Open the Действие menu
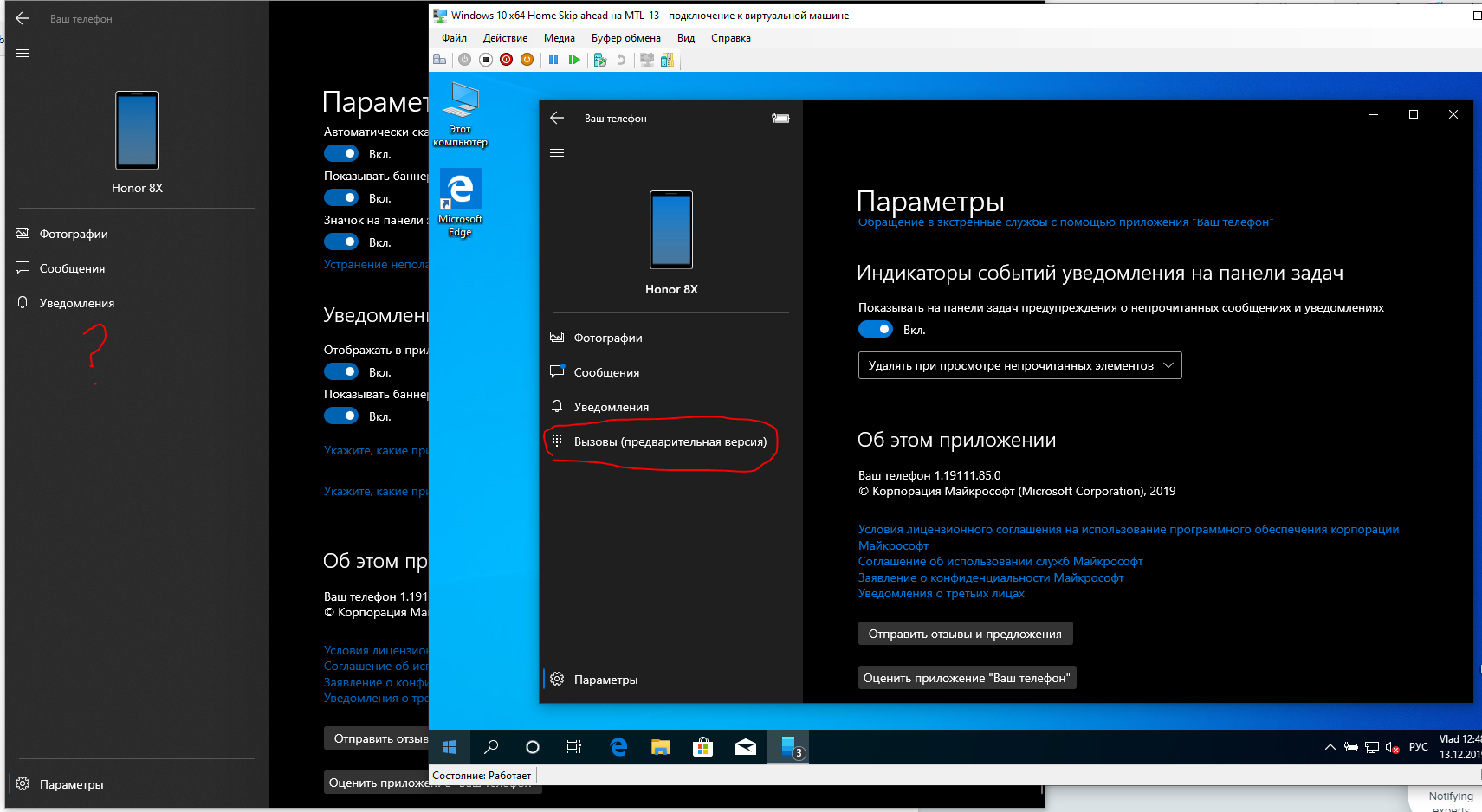1482x812 pixels. 505,38
